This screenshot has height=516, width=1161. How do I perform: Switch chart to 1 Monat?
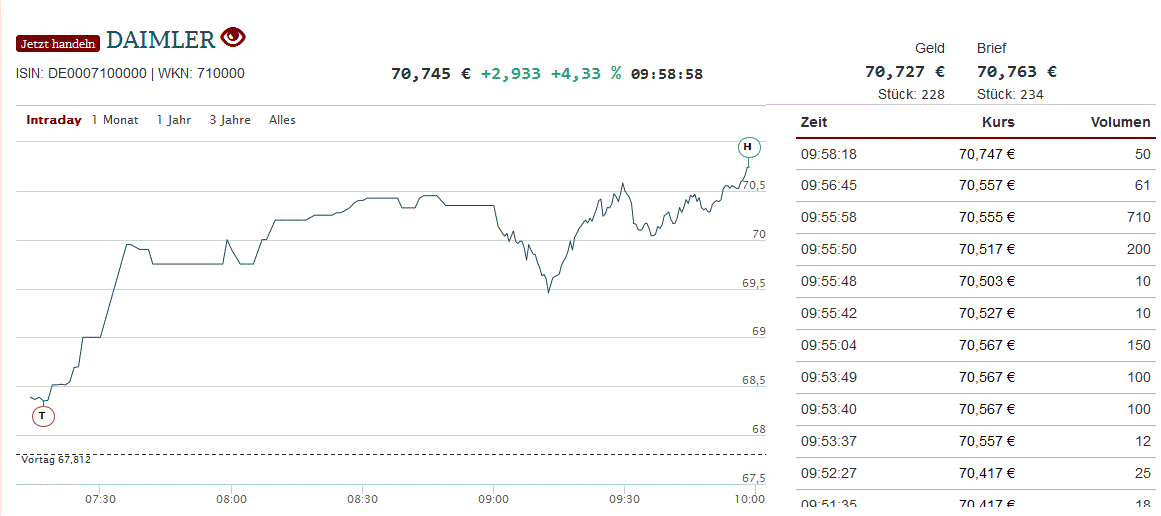pos(115,120)
